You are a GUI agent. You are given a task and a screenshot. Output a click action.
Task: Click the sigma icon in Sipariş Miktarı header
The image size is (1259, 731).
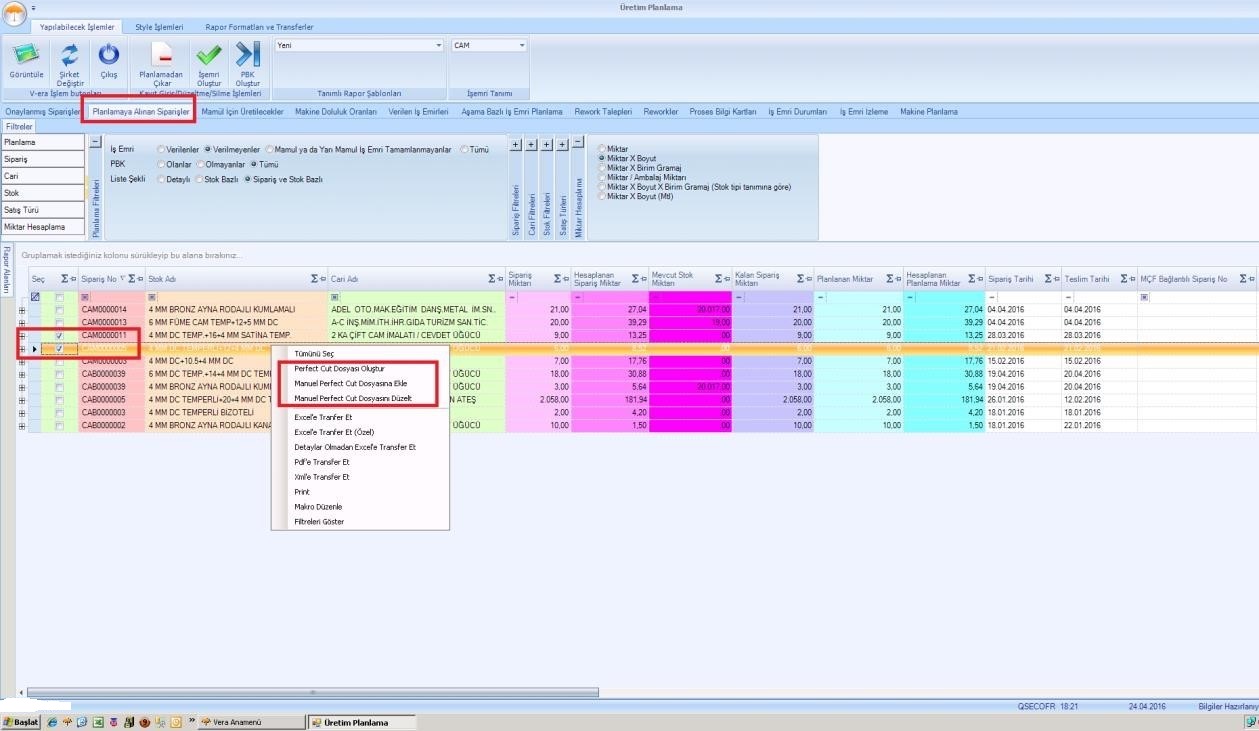click(558, 279)
